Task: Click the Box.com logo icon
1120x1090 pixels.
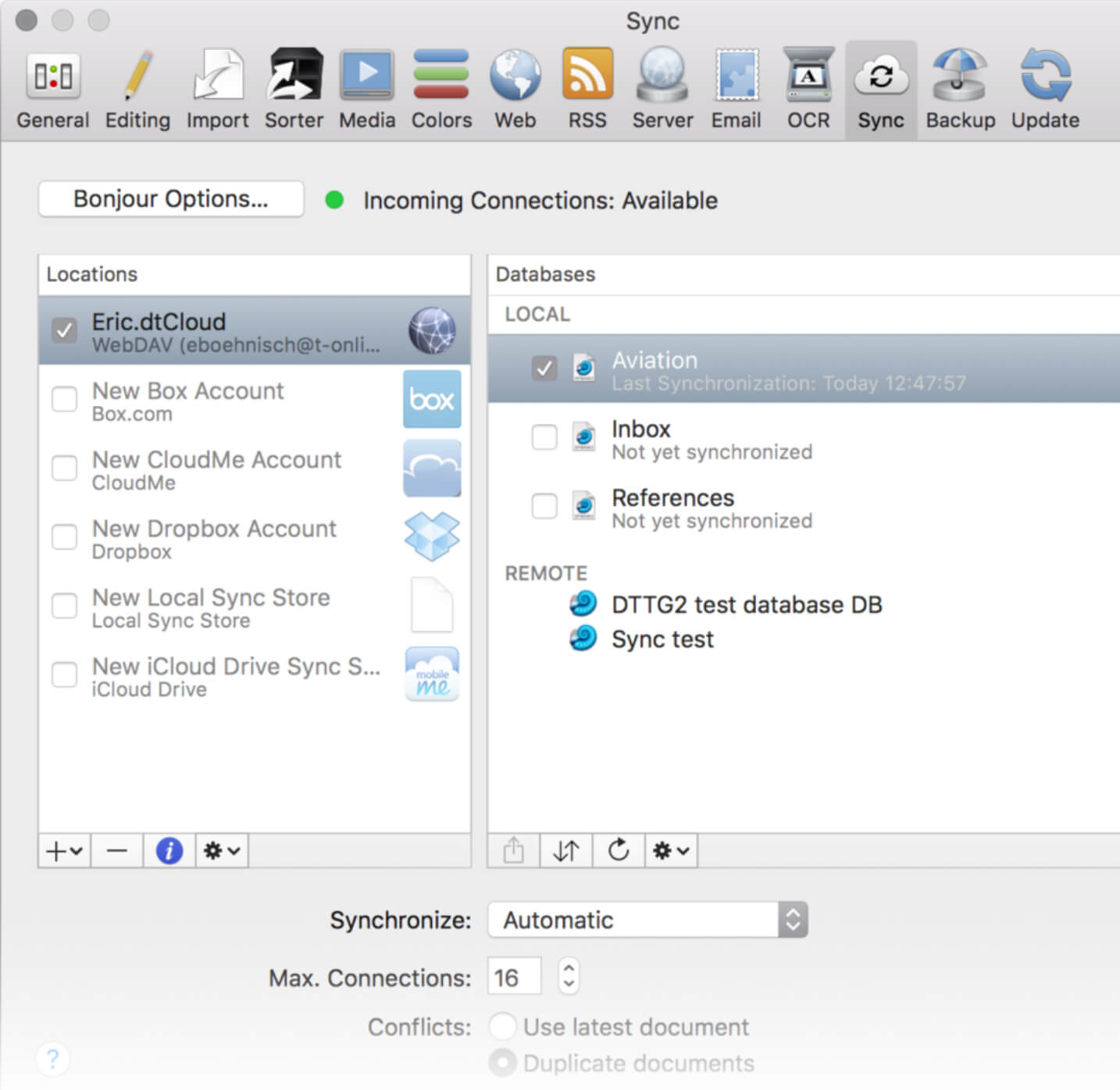Action: pyautogui.click(x=432, y=399)
